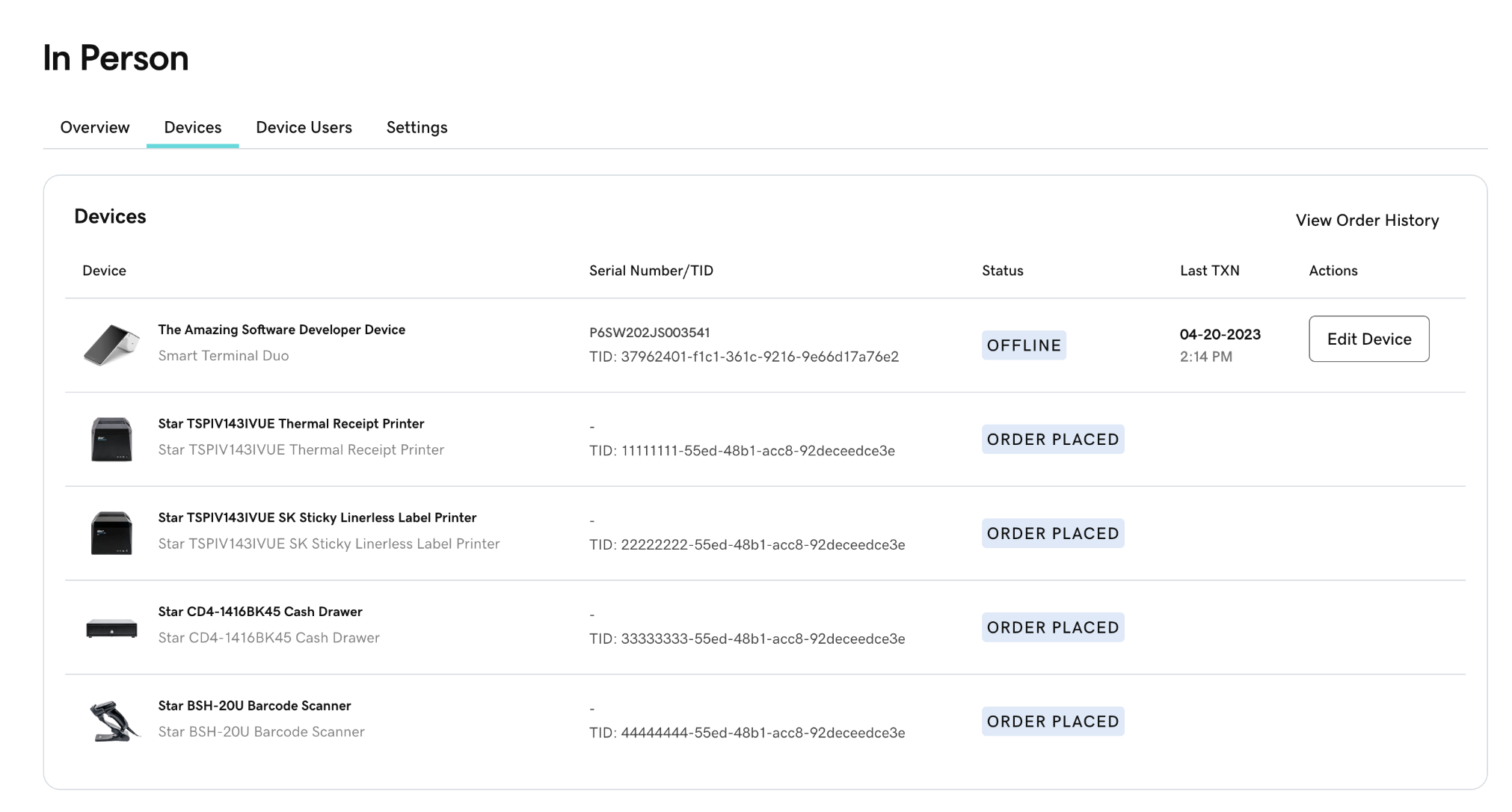Viewport: 1512px width, 812px height.
Task: Click the Serial Number/TID column header
Action: coord(651,271)
